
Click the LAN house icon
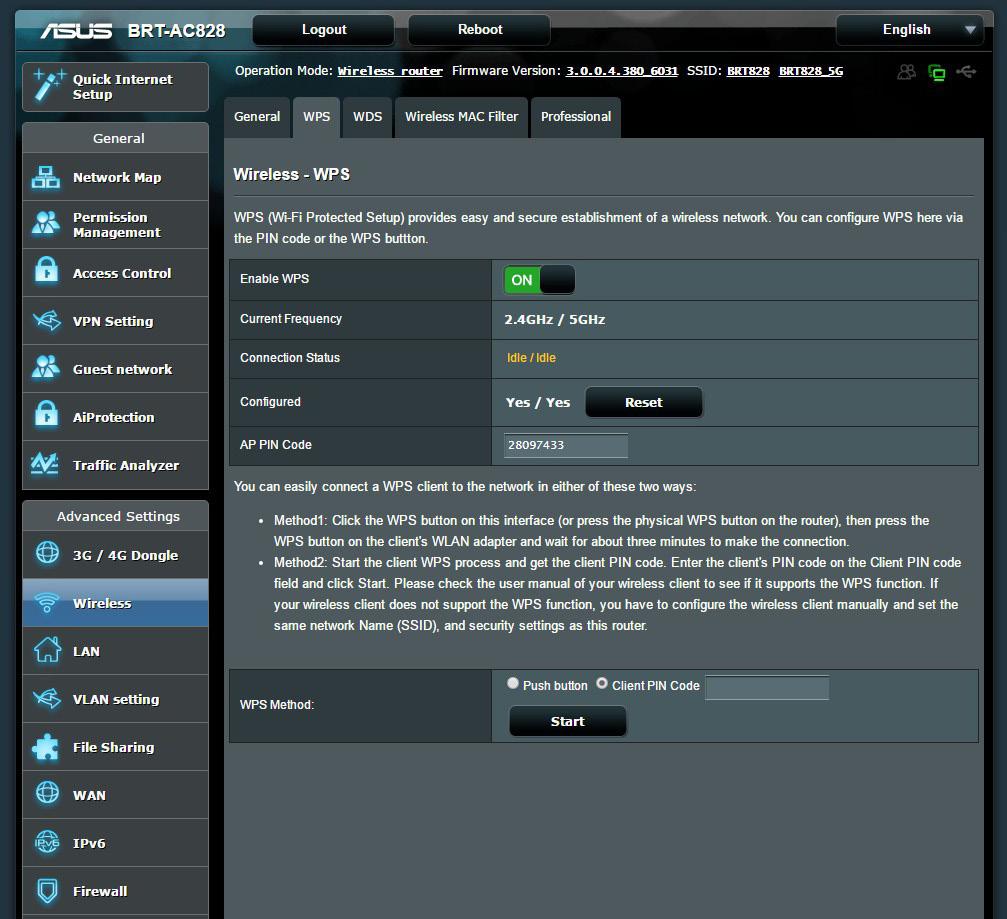[48, 650]
